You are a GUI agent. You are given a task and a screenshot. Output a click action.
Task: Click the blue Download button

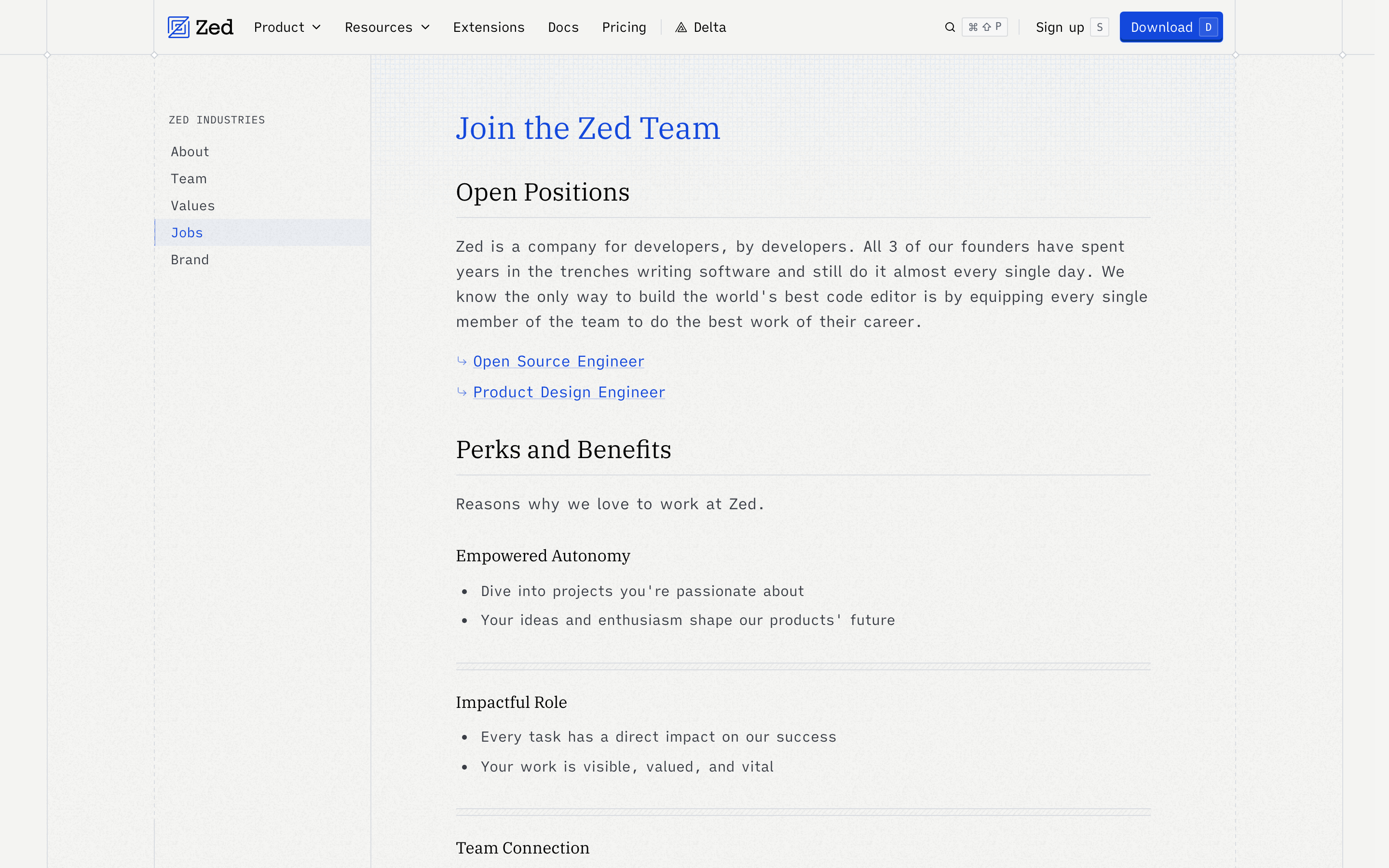(x=1171, y=27)
